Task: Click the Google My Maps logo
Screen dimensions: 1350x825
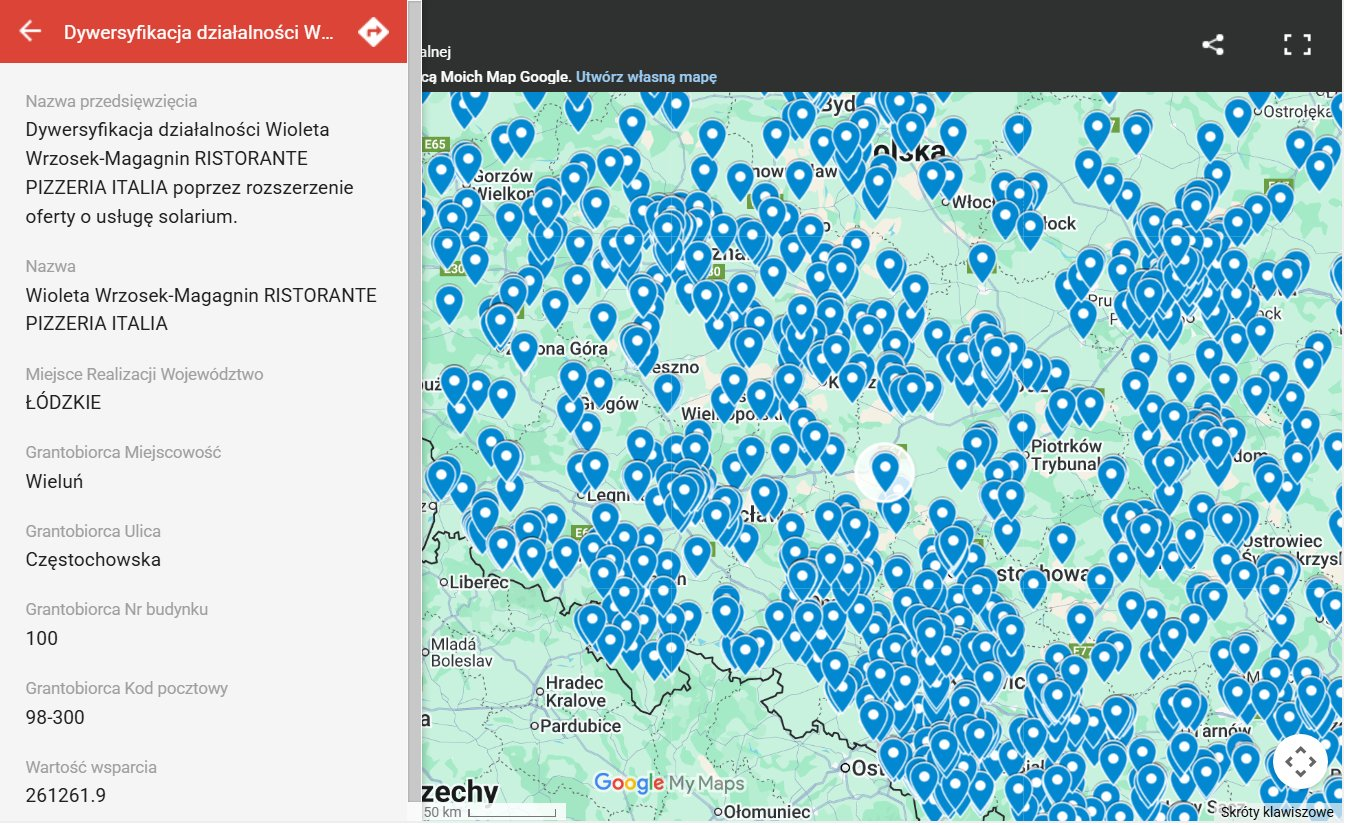Action: (x=669, y=783)
